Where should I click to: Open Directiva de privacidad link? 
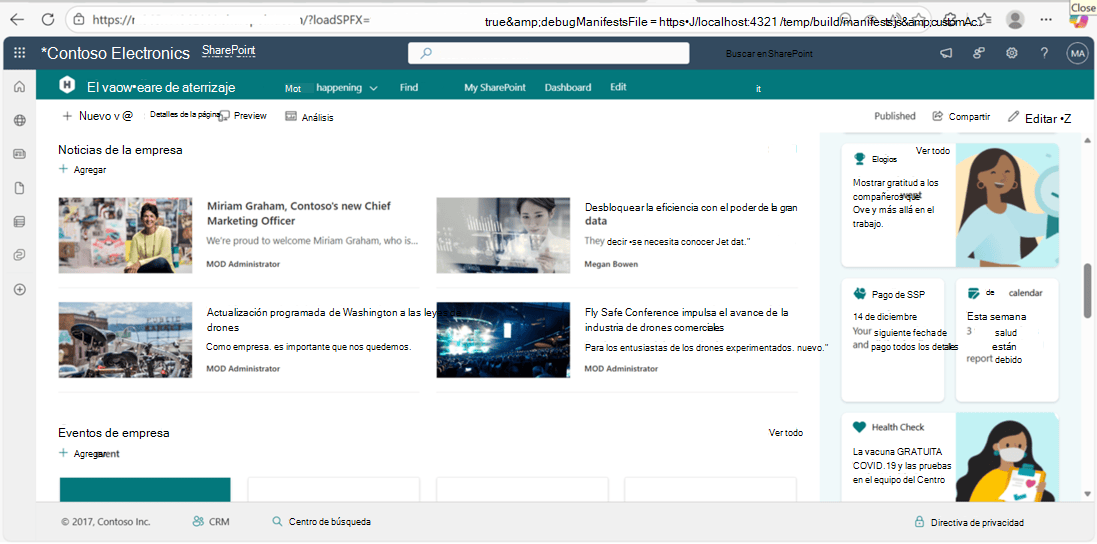click(977, 522)
